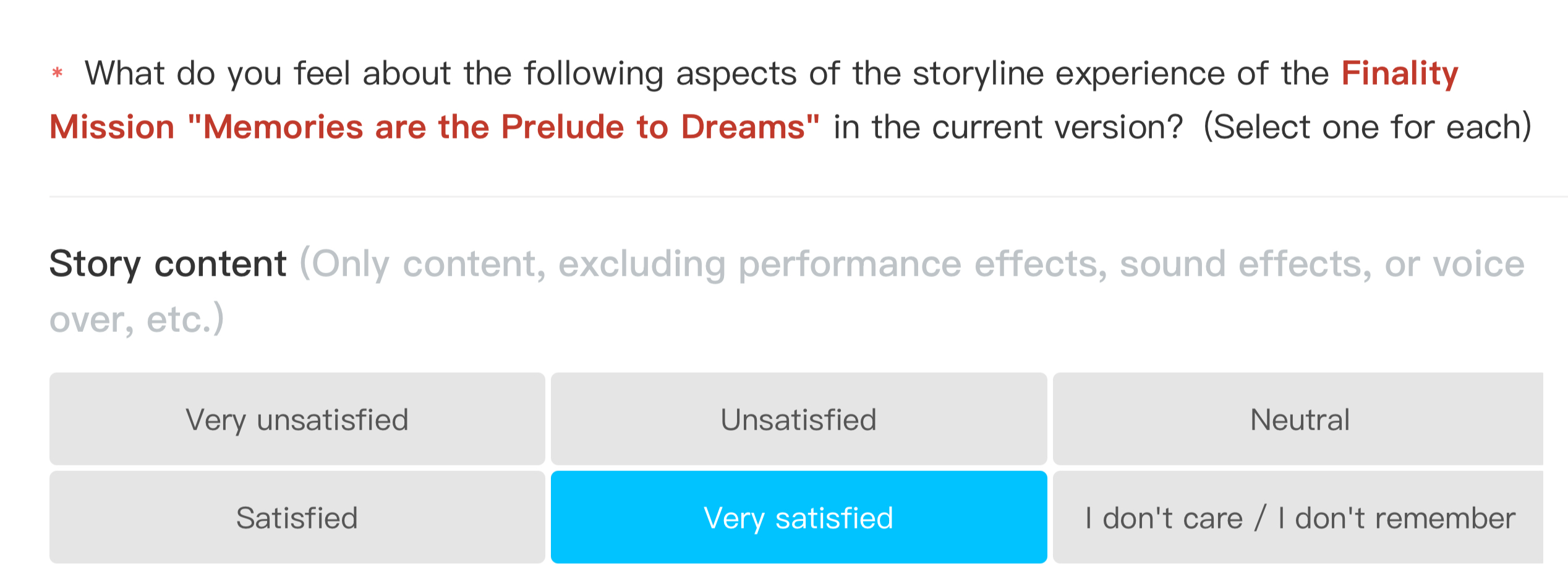
Task: Click the red required asterisk marker
Action: tap(58, 74)
